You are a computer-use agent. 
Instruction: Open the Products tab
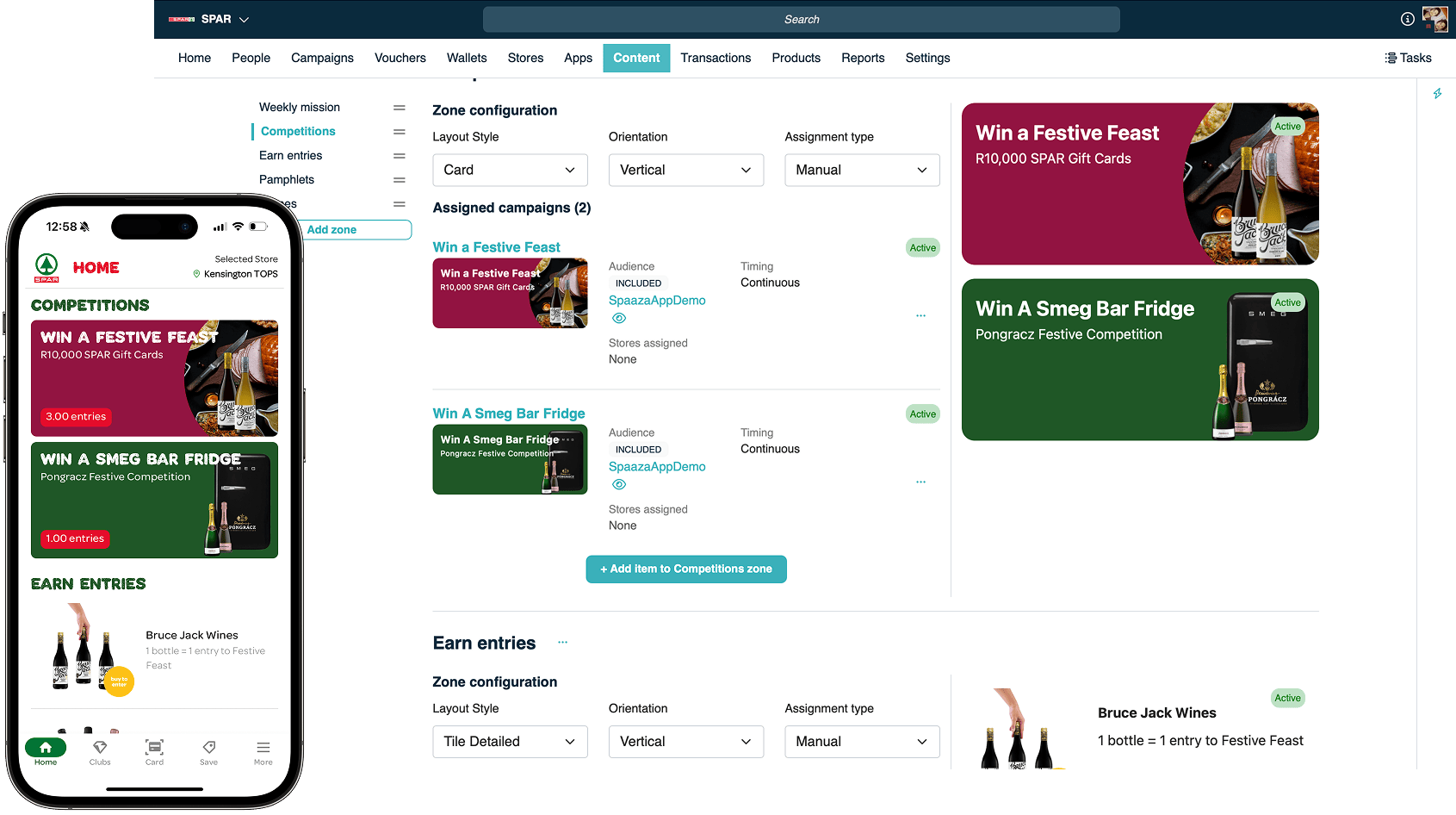(796, 58)
